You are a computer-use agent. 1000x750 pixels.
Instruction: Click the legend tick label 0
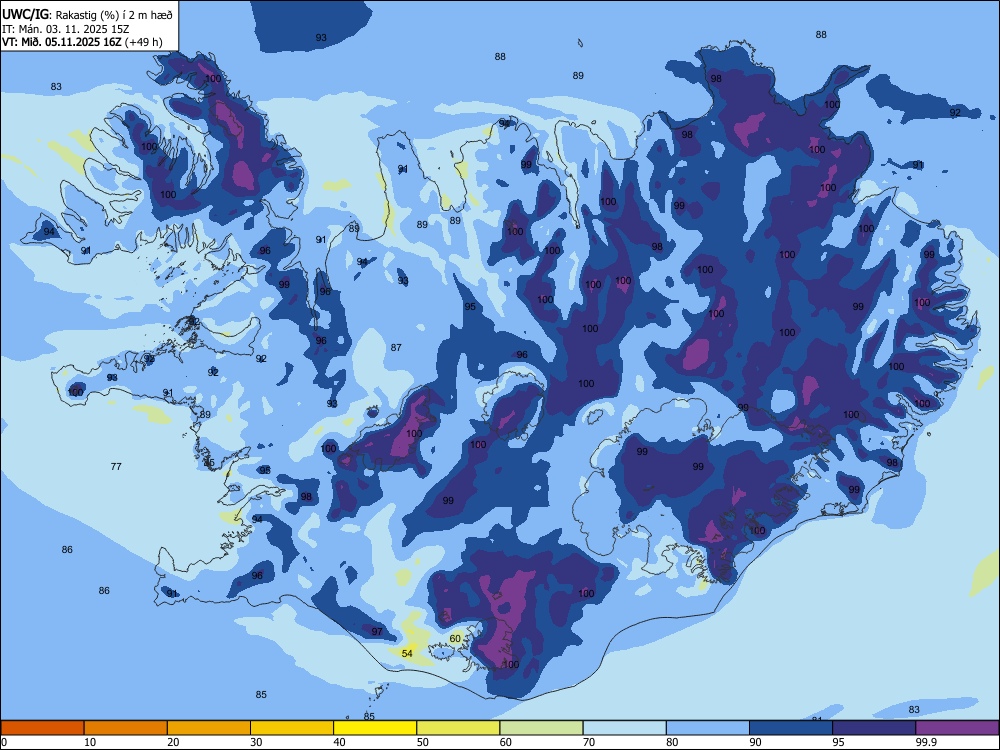coord(4,742)
